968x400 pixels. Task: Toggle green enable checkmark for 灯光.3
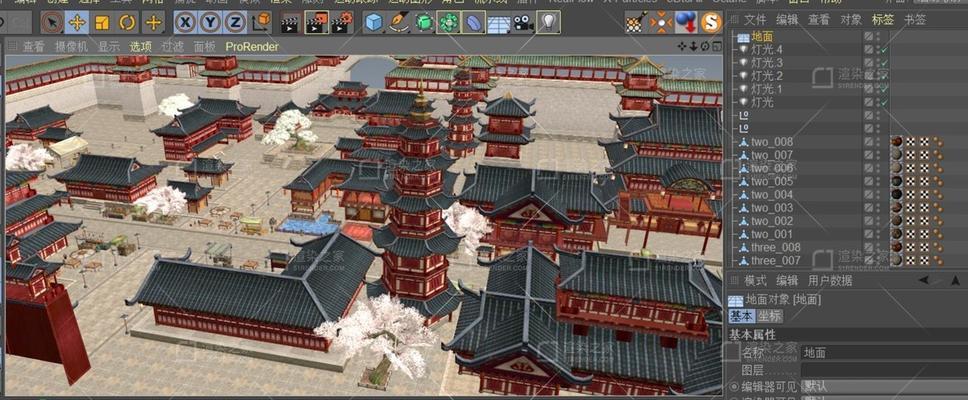pyautogui.click(x=884, y=63)
